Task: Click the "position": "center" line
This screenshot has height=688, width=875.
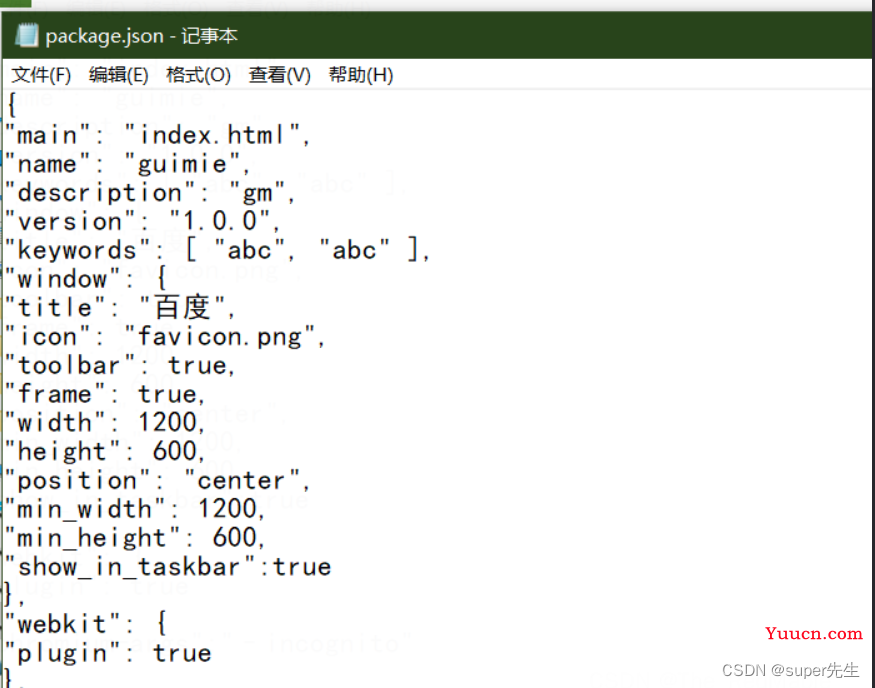Action: (x=157, y=480)
